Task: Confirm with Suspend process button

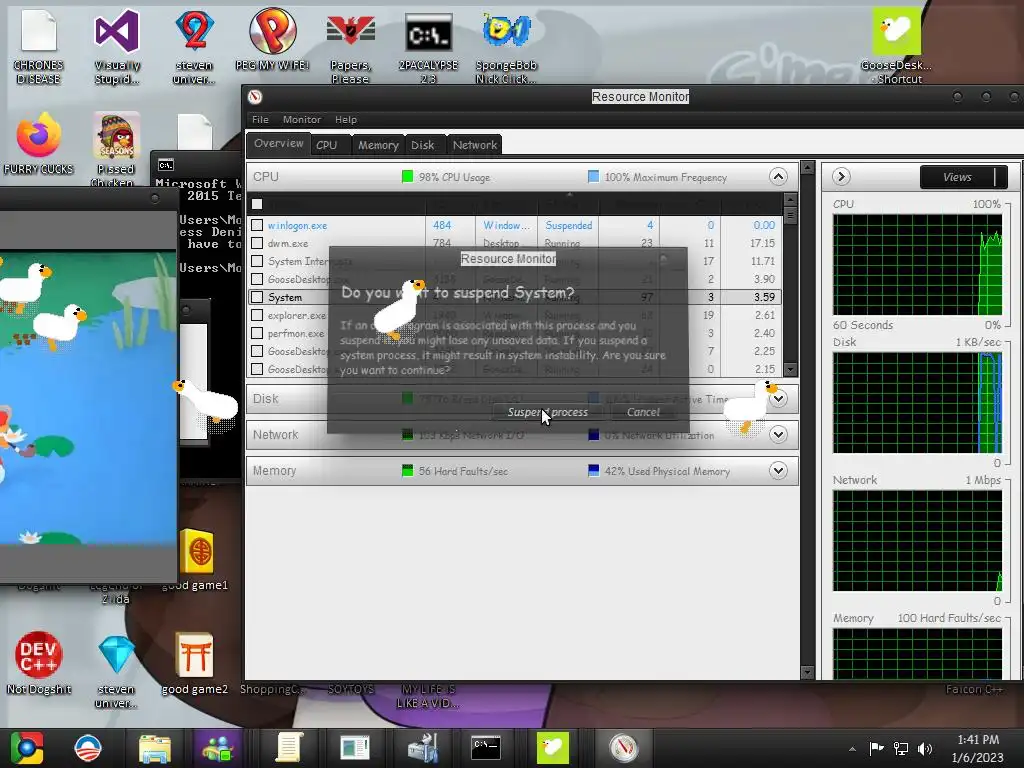Action: [547, 412]
